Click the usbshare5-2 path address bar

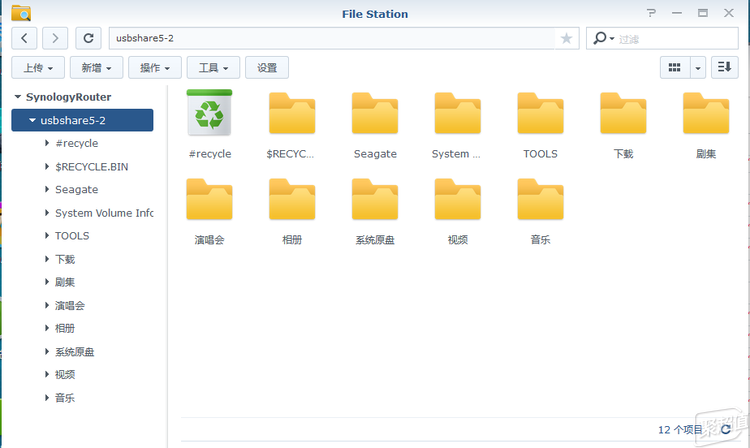330,38
